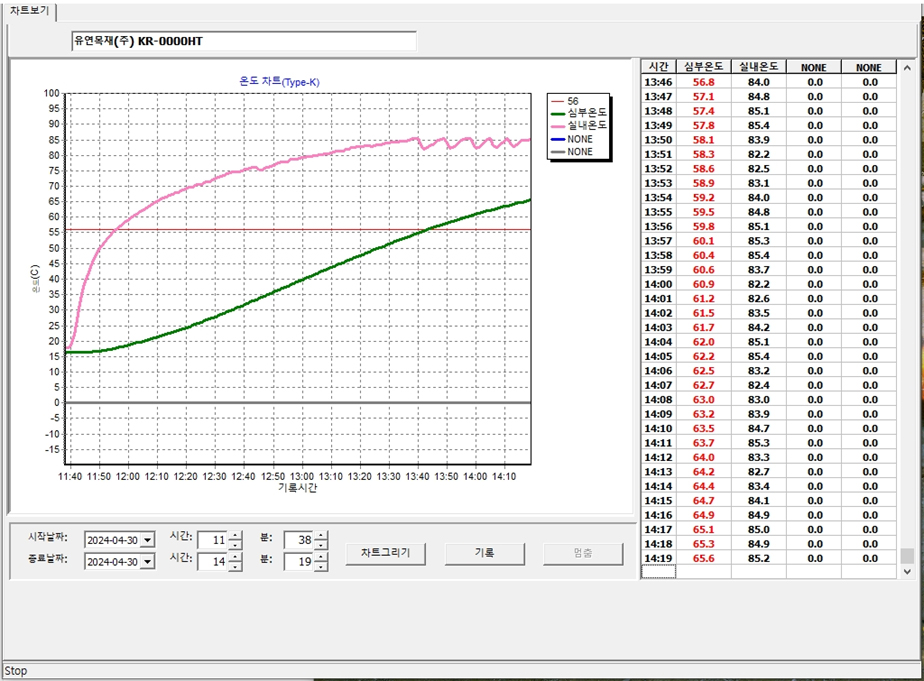This screenshot has height=681, width=924.
Task: Expand the 종료날짜 end date dropdown arrow
Action: point(149,562)
